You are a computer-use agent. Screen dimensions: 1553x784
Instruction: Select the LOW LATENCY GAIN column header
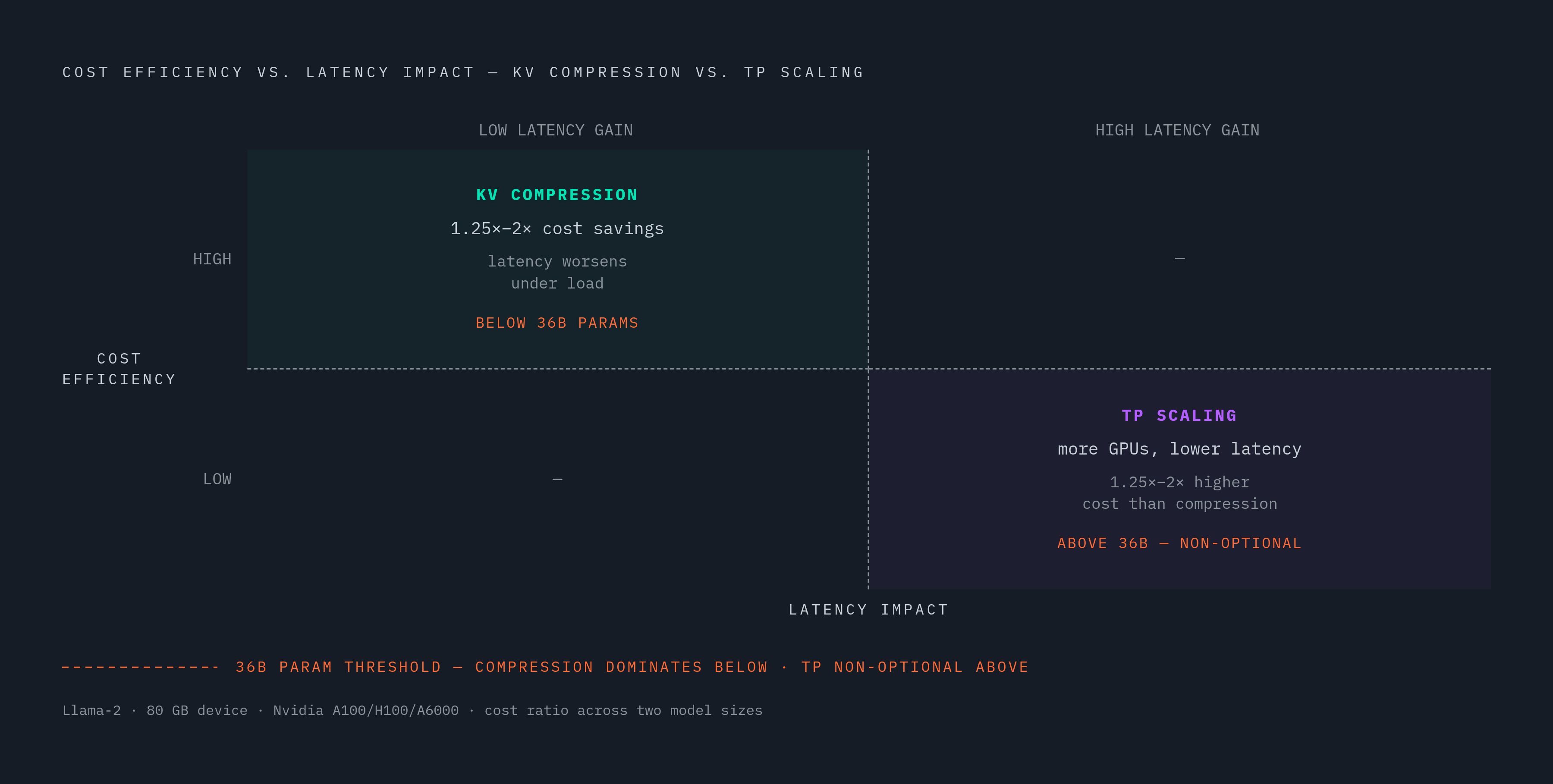coord(556,130)
